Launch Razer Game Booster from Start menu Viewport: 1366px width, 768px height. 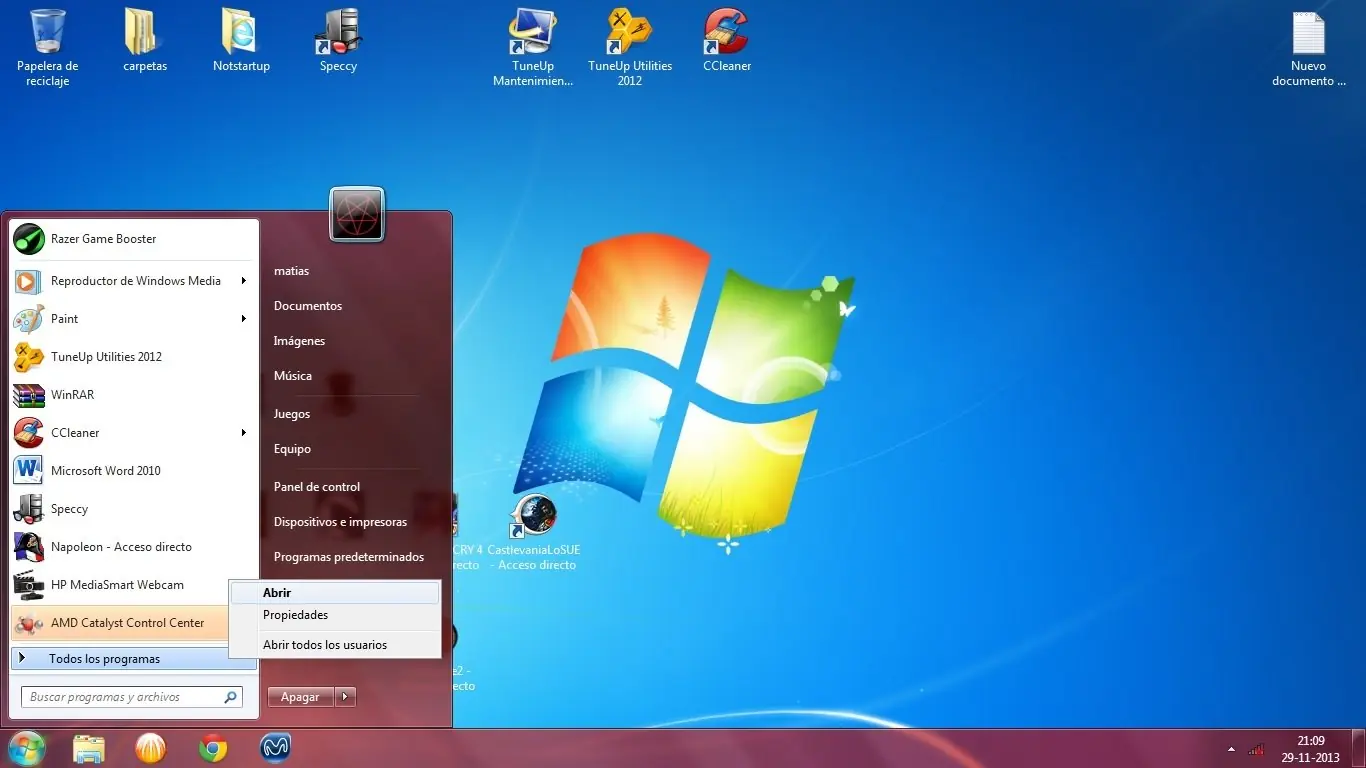(134, 239)
